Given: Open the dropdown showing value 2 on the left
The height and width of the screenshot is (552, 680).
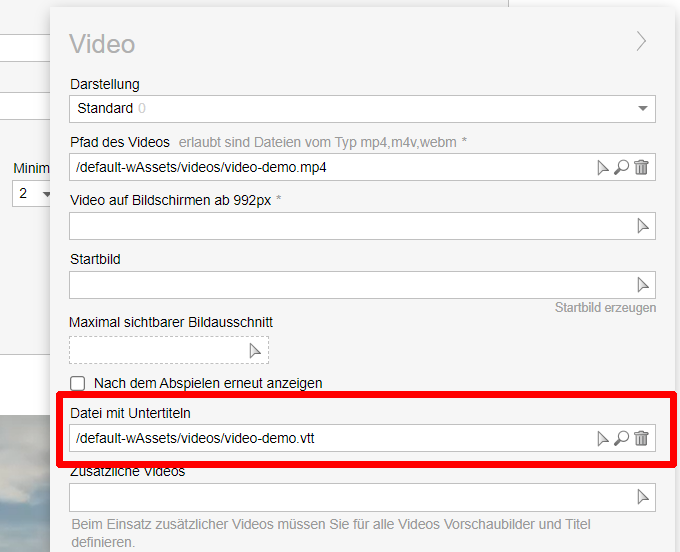Looking at the screenshot, I should [x=32, y=193].
